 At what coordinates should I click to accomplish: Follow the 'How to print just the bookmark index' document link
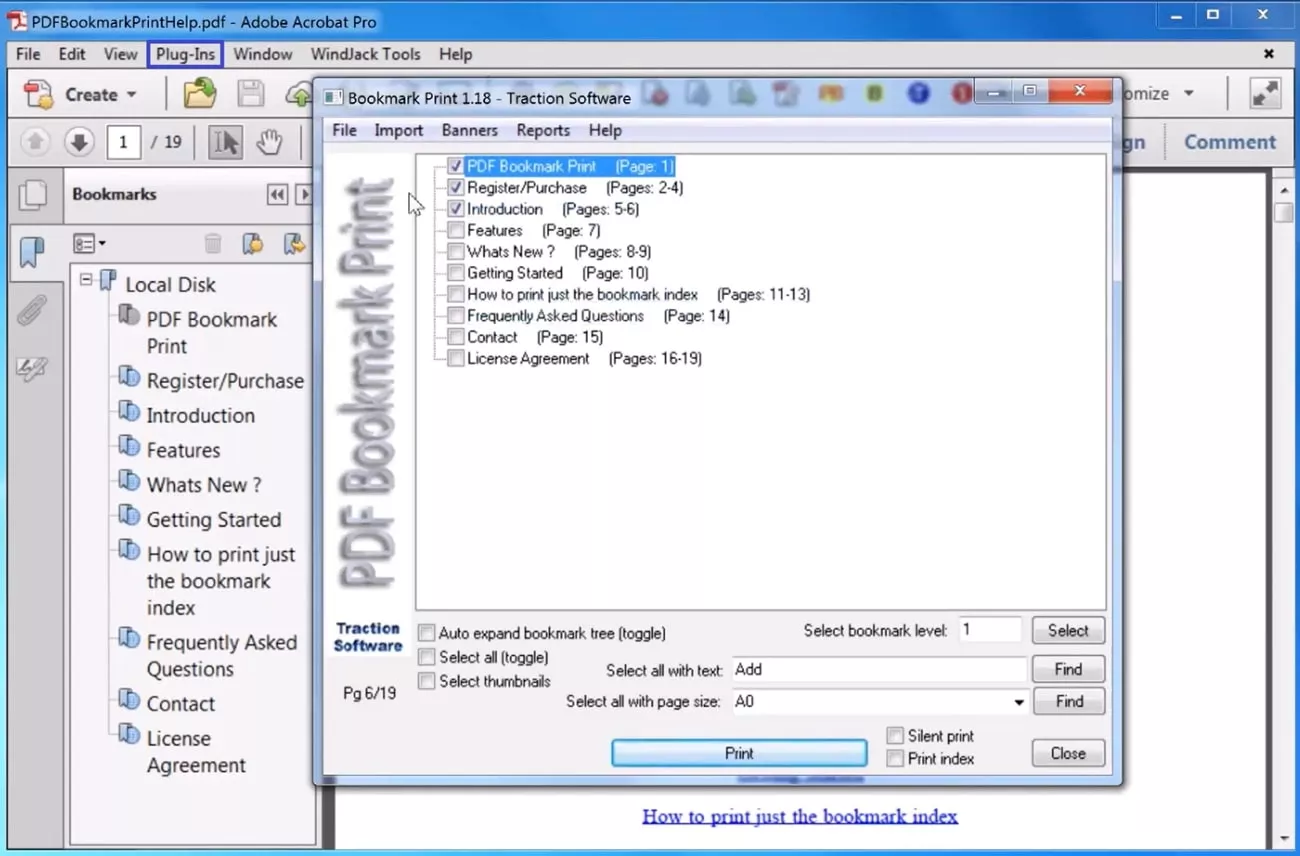(x=800, y=816)
